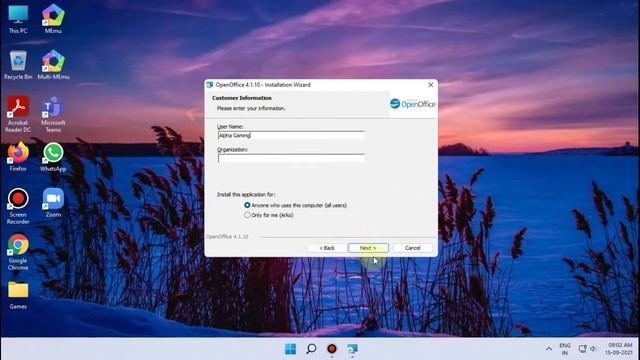This screenshot has width=640, height=360.
Task: Open the screen recorder taskbar icon
Action: [x=332, y=349]
